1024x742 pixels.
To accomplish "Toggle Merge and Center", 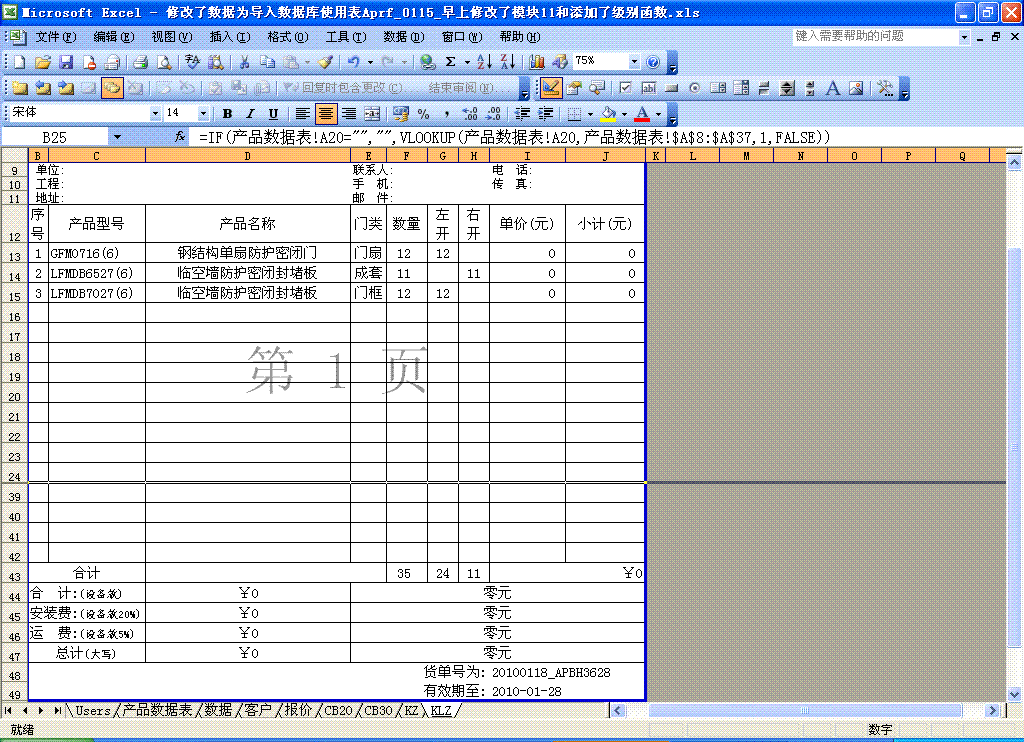I will tap(372, 114).
